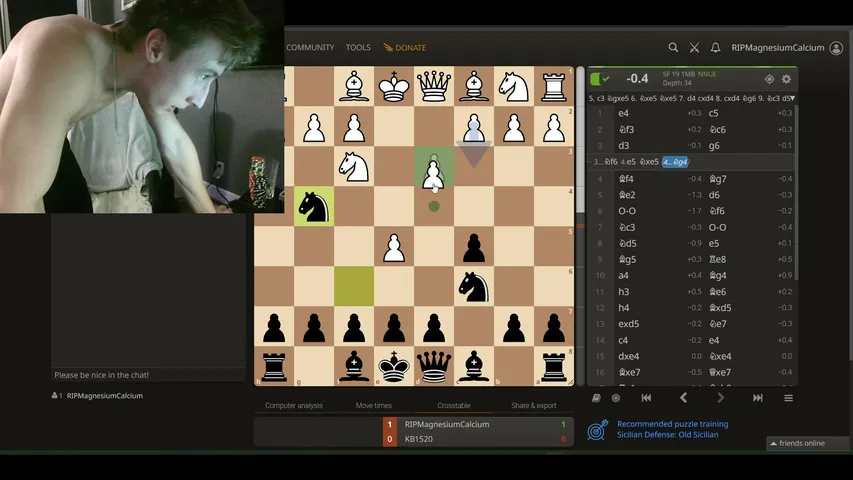This screenshot has height=480, width=853.
Task: Click the move list scrollbar
Action: (x=796, y=193)
